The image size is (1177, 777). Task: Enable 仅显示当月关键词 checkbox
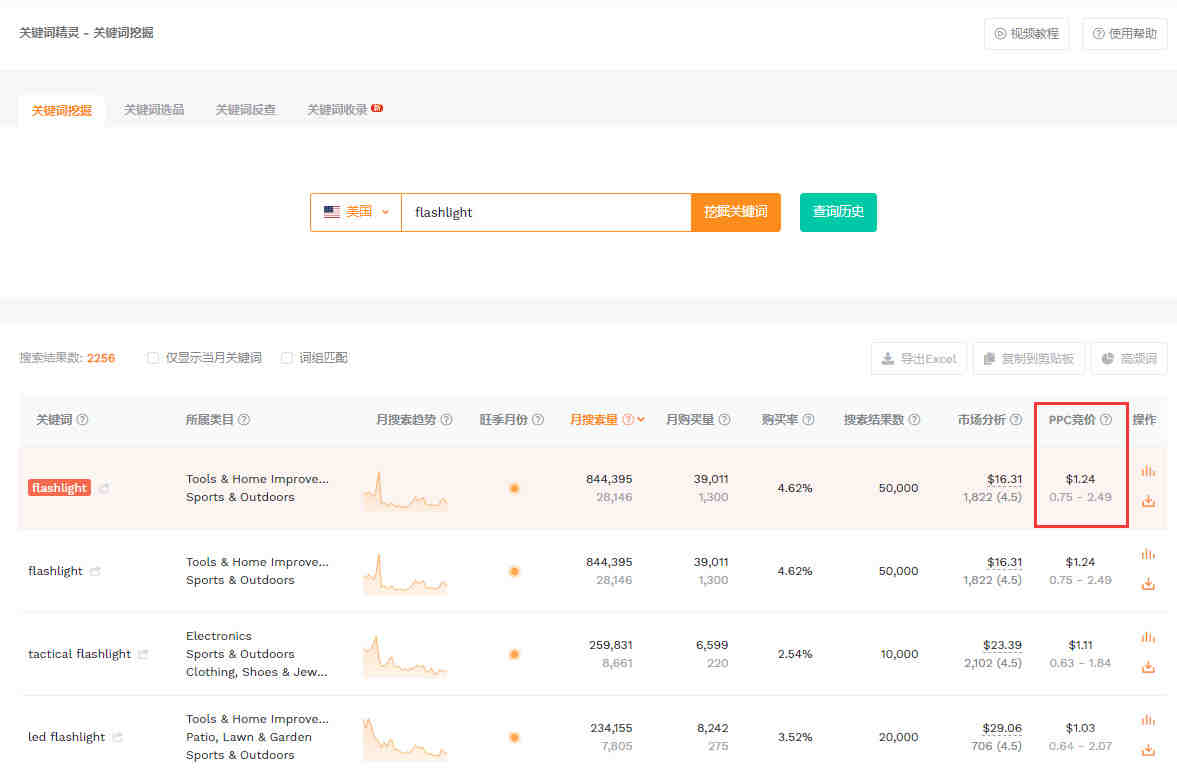click(153, 358)
